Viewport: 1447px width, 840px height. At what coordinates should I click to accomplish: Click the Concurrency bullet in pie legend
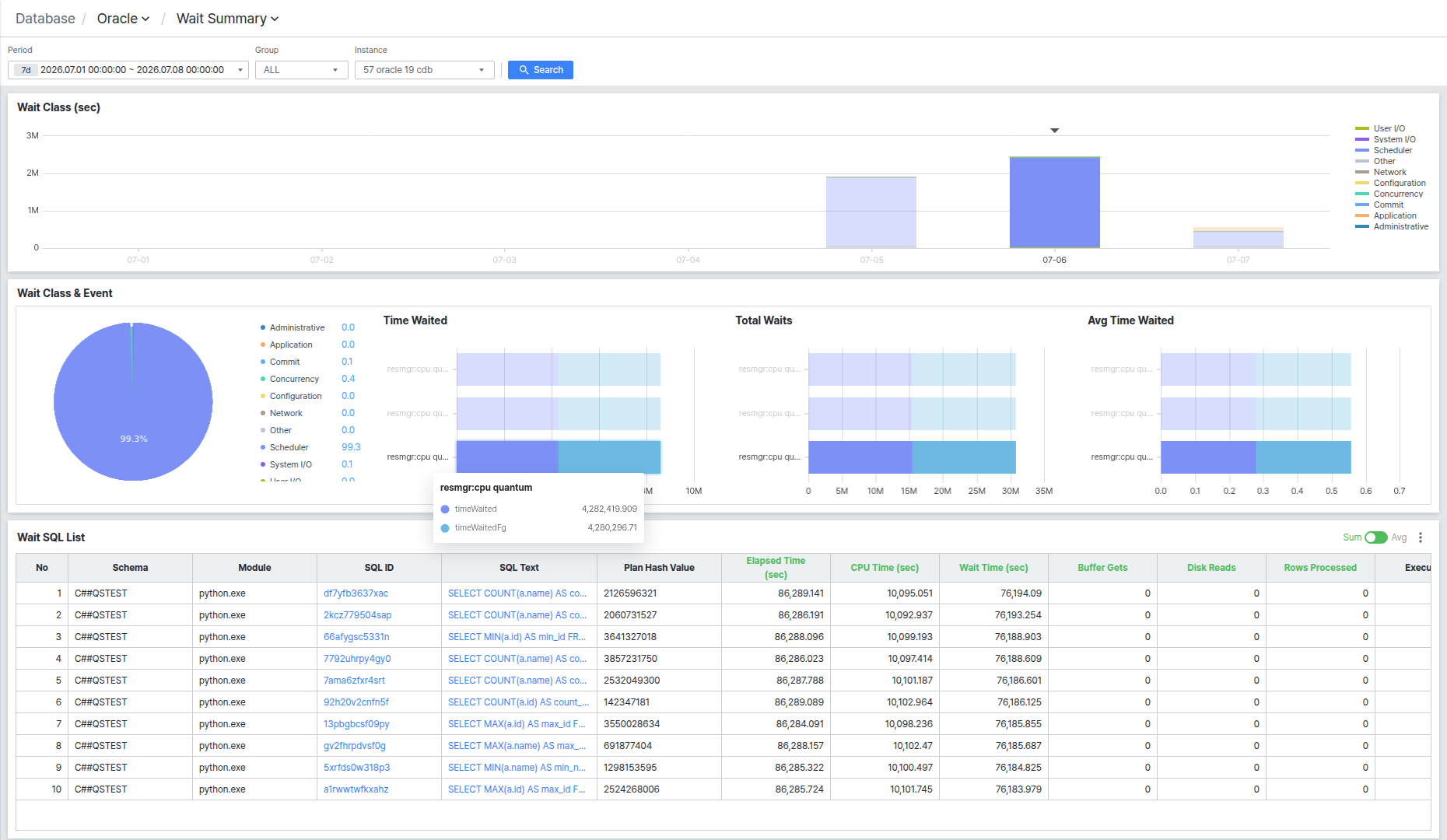click(263, 379)
